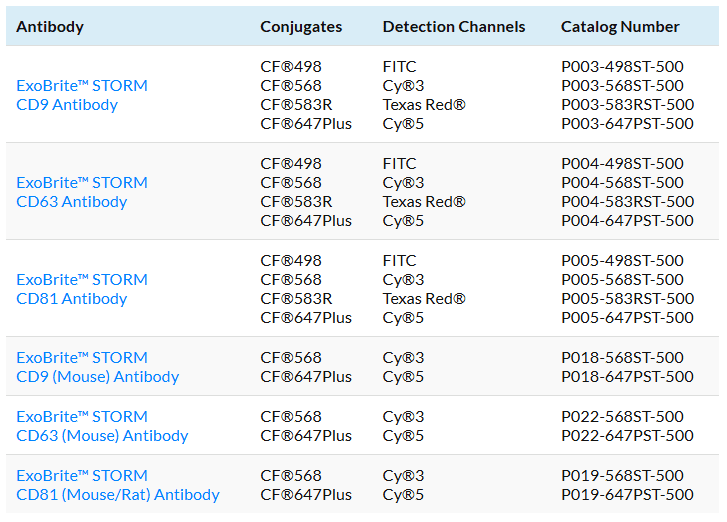Follow the ExoBrite STORM CD9 (Mouse) Antibody link
The height and width of the screenshot is (522, 727).
[x=97, y=367]
